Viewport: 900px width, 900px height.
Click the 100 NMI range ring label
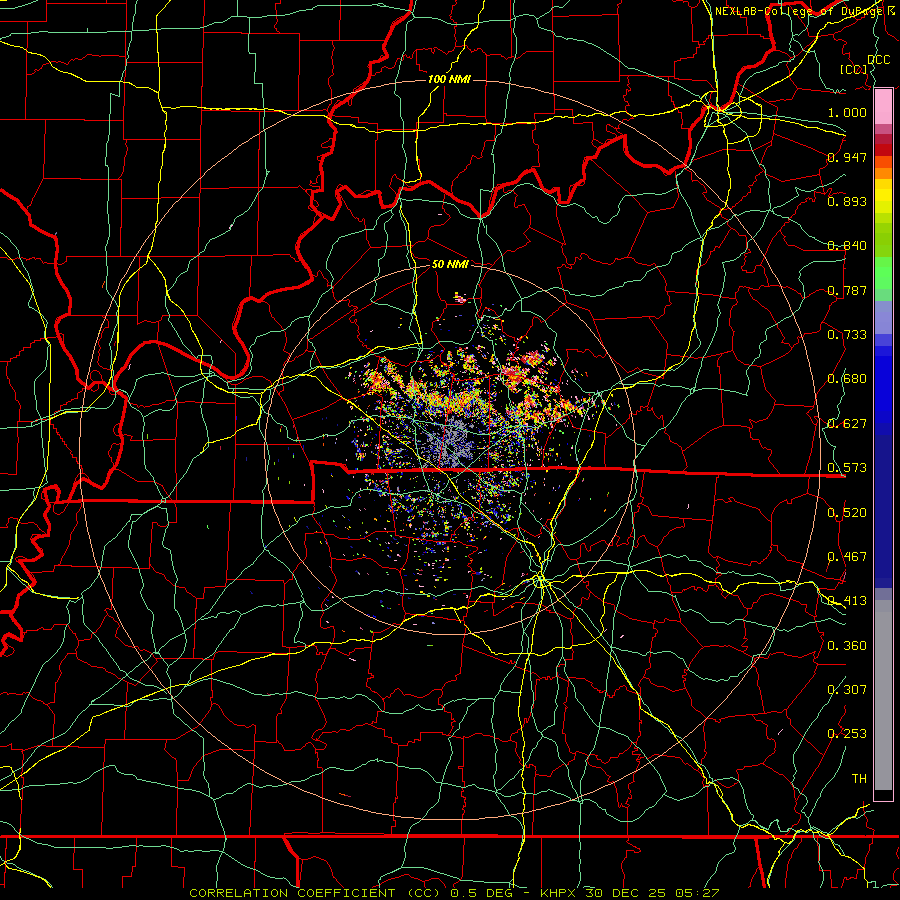[x=449, y=79]
